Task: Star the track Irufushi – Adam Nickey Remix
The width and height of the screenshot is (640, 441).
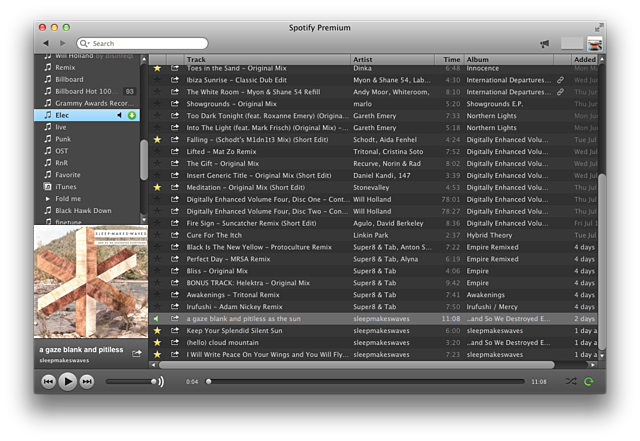Action: (x=157, y=307)
